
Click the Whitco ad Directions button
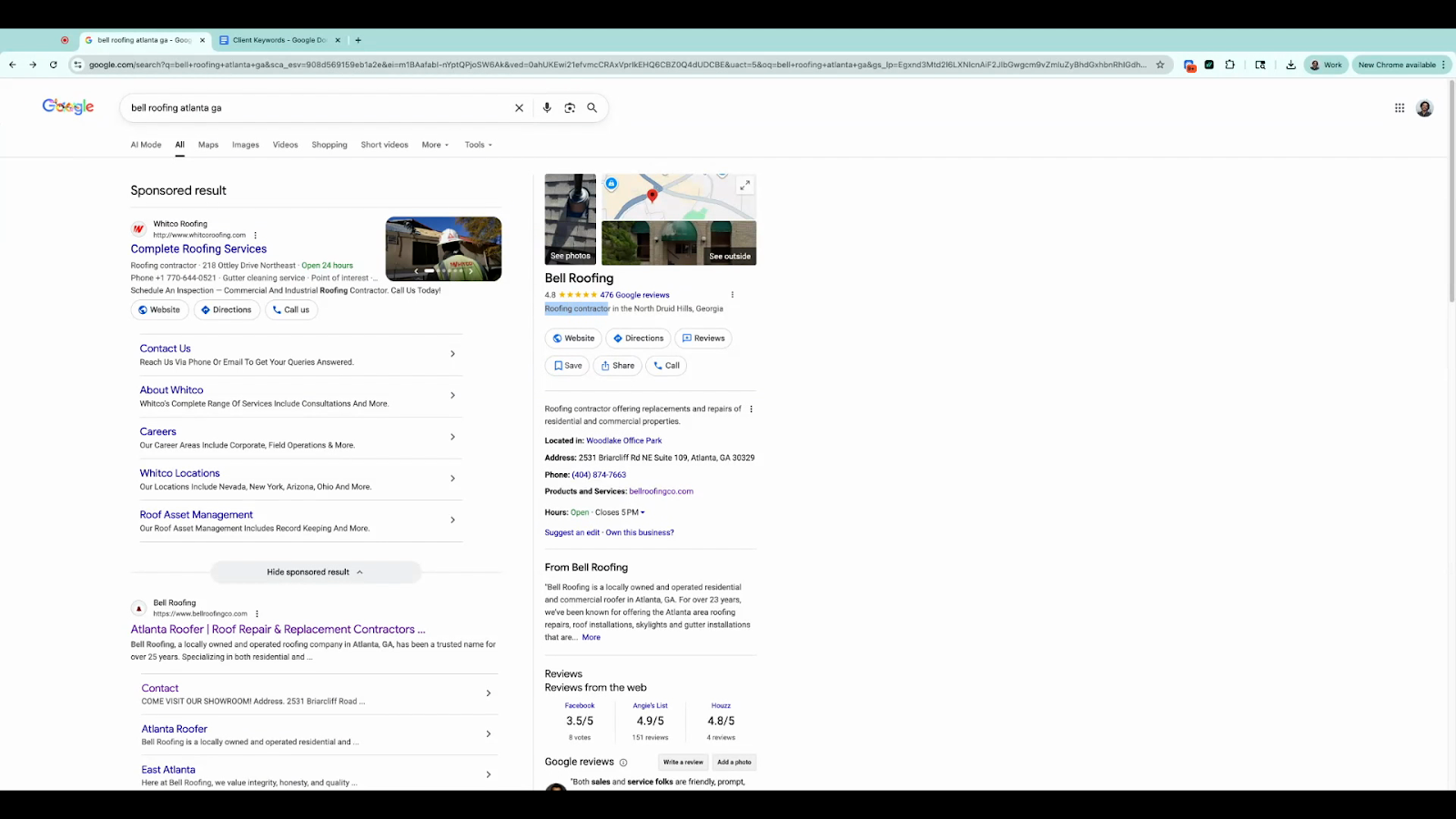(x=227, y=310)
